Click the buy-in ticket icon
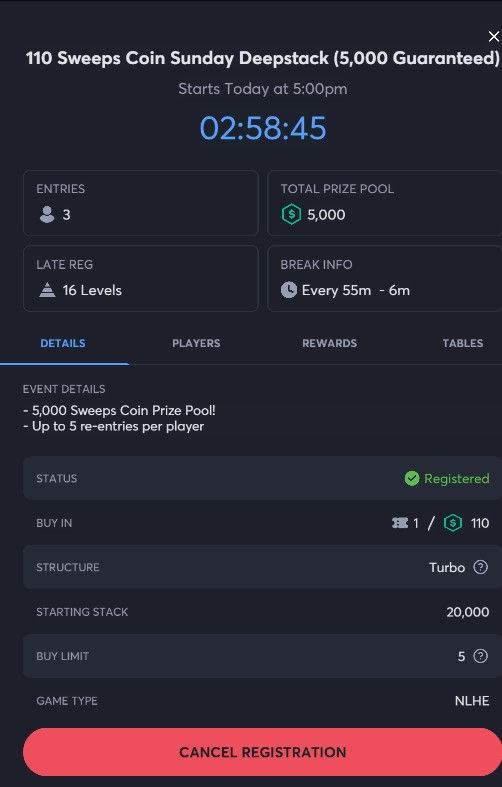 (400, 523)
